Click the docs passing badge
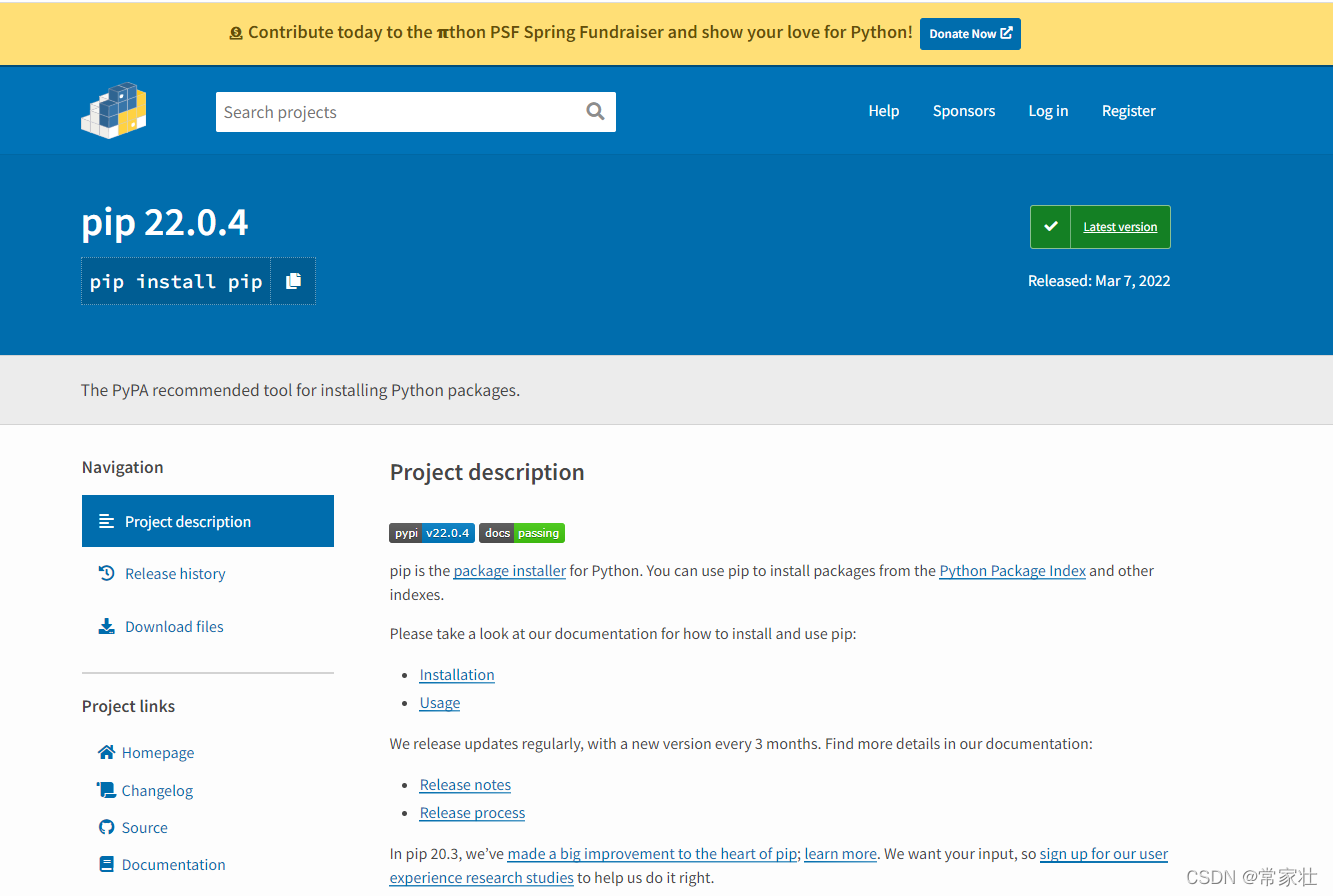This screenshot has height=896, width=1333. tap(522, 533)
